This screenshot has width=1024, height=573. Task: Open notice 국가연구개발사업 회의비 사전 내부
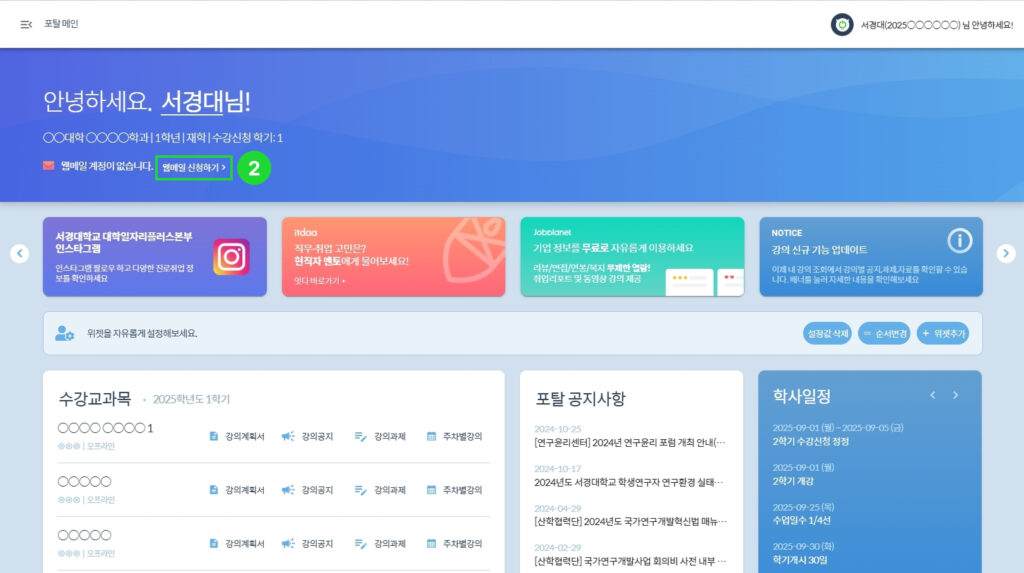tap(630, 561)
